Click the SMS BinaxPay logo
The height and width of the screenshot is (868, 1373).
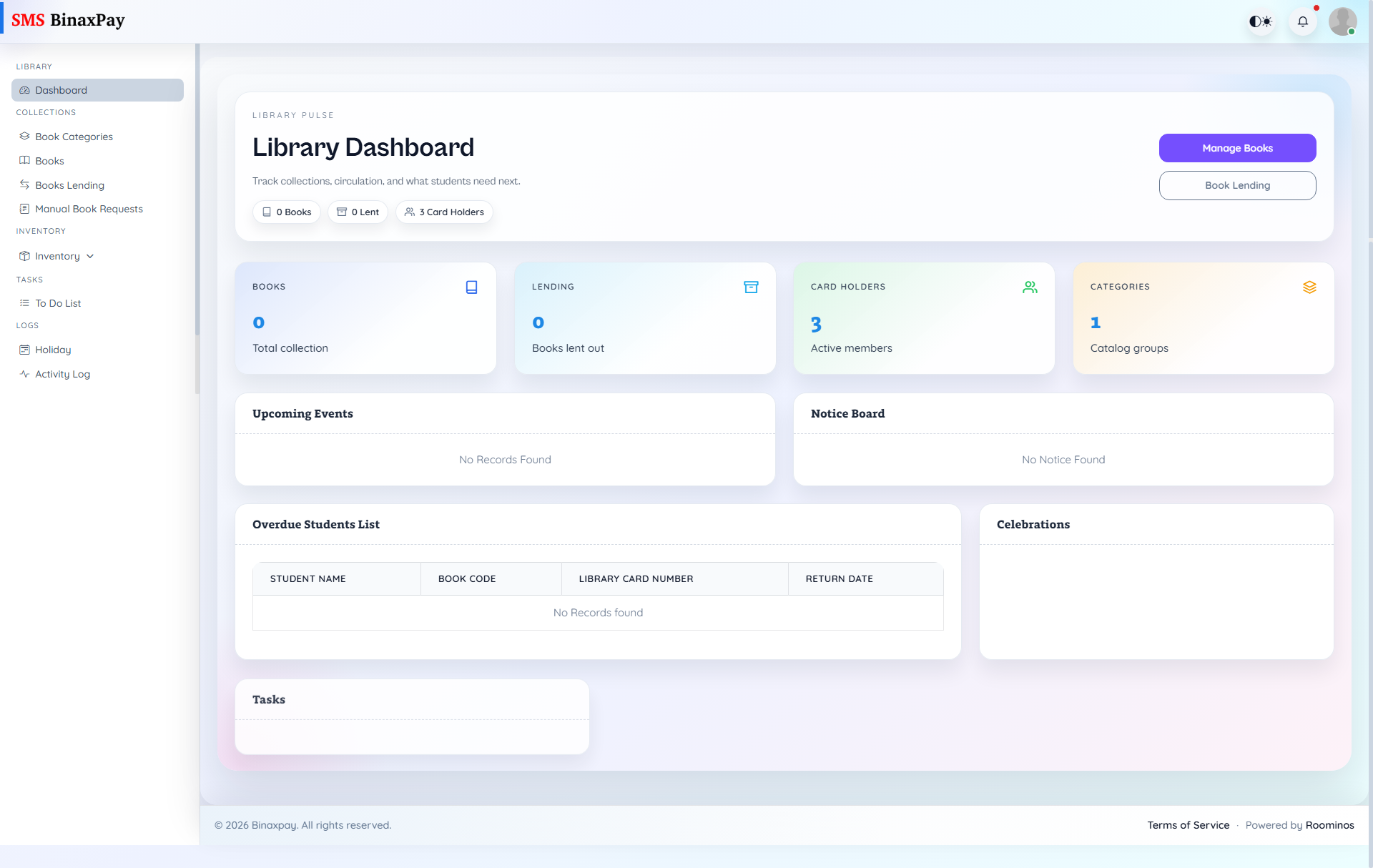click(x=68, y=20)
